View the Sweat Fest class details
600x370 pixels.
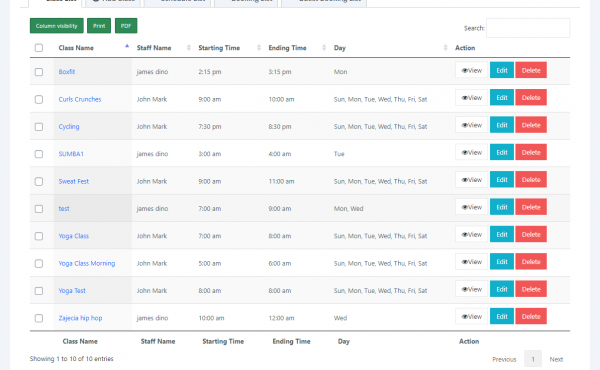point(471,179)
